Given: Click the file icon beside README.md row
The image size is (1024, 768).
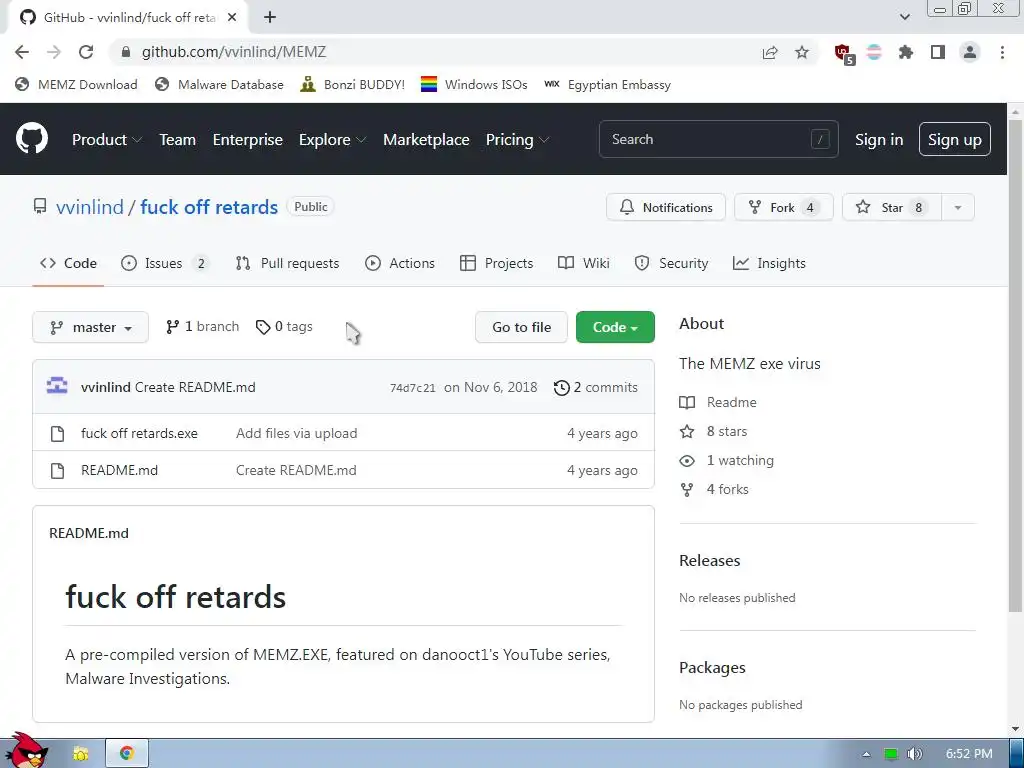Looking at the screenshot, I should (57, 471).
